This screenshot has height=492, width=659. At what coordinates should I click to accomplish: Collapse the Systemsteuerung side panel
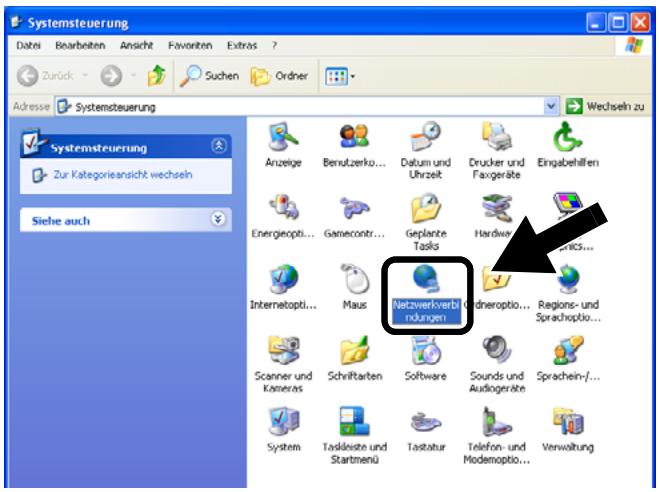[x=219, y=146]
